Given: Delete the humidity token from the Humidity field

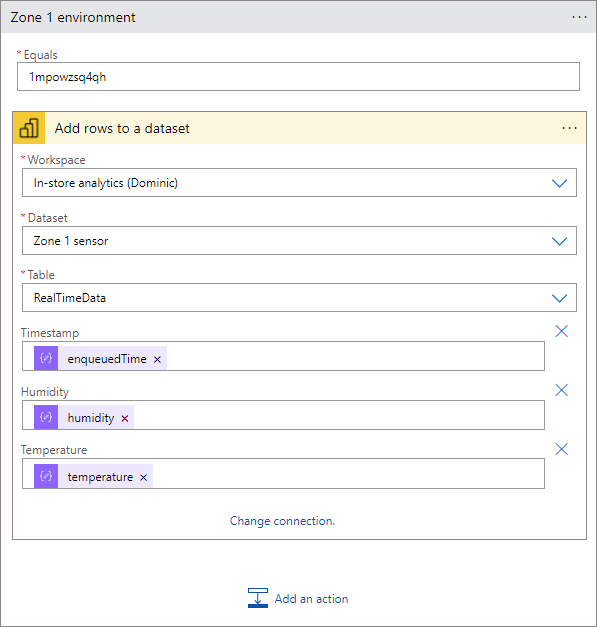Looking at the screenshot, I should 125,419.
